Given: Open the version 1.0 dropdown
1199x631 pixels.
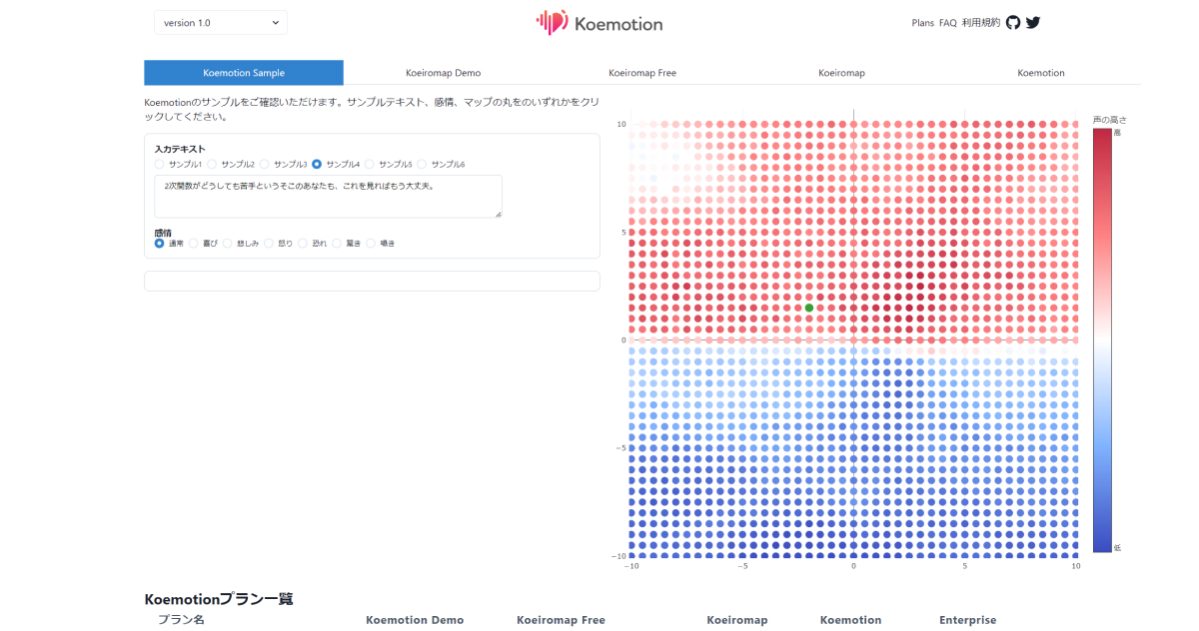Looking at the screenshot, I should 220,22.
